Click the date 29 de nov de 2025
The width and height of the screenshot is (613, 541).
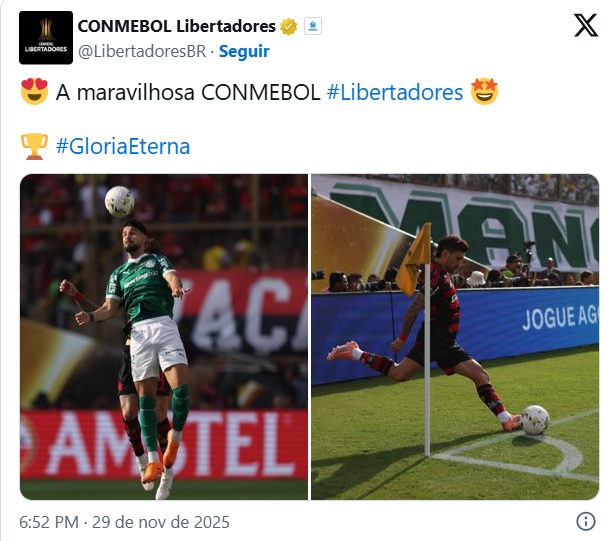(x=161, y=522)
